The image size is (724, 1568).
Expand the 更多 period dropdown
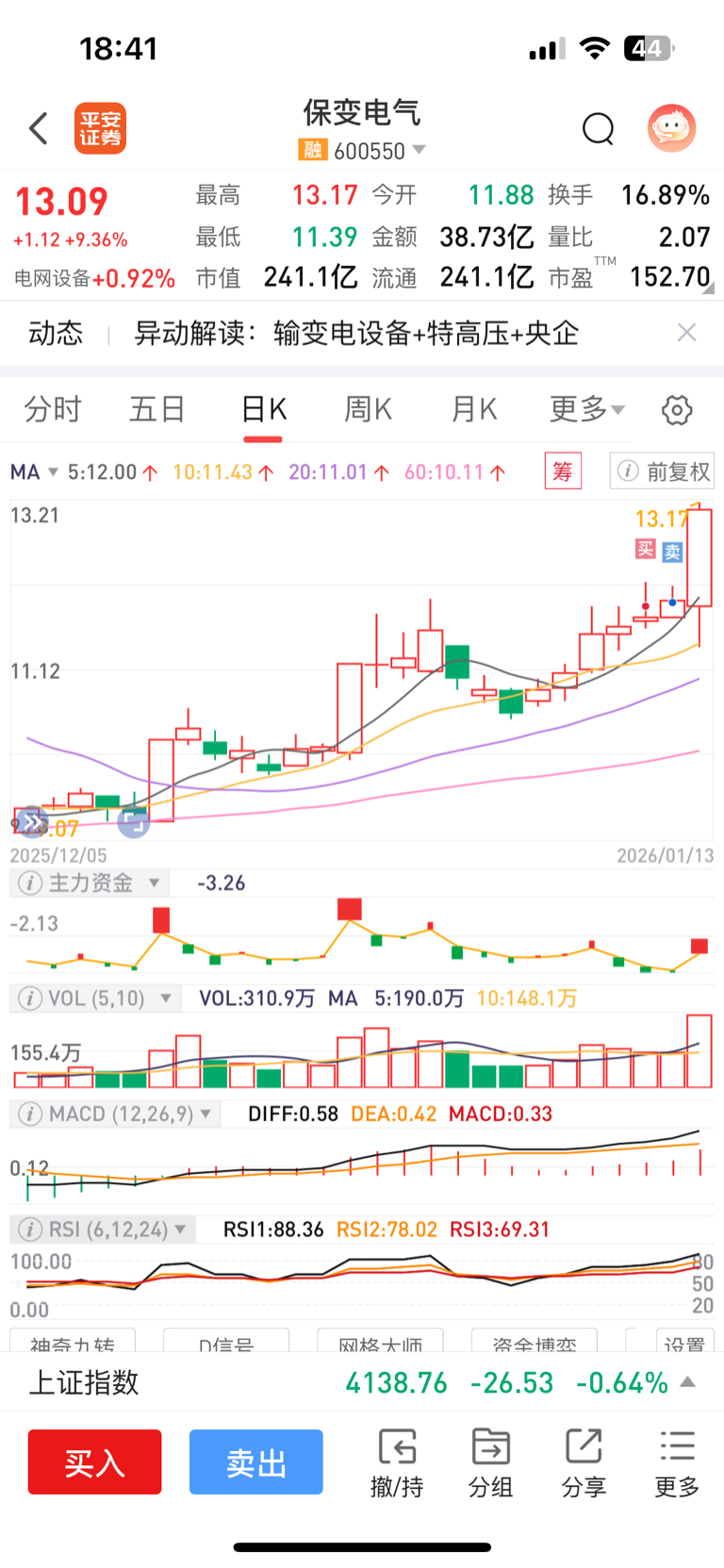[587, 409]
